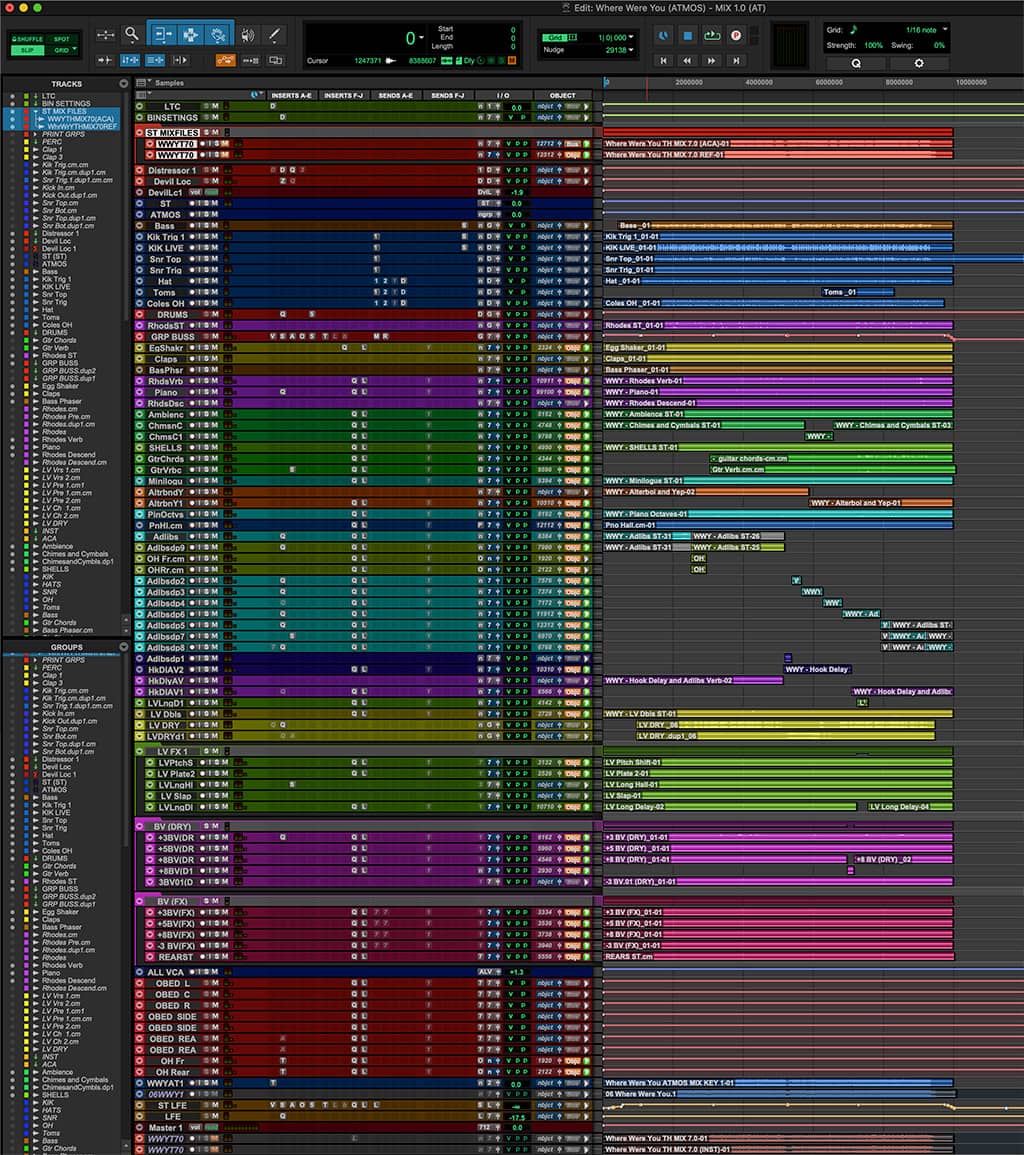This screenshot has height=1155, width=1024.
Task: Select the Scrubber speaker tool
Action: pyautogui.click(x=248, y=35)
